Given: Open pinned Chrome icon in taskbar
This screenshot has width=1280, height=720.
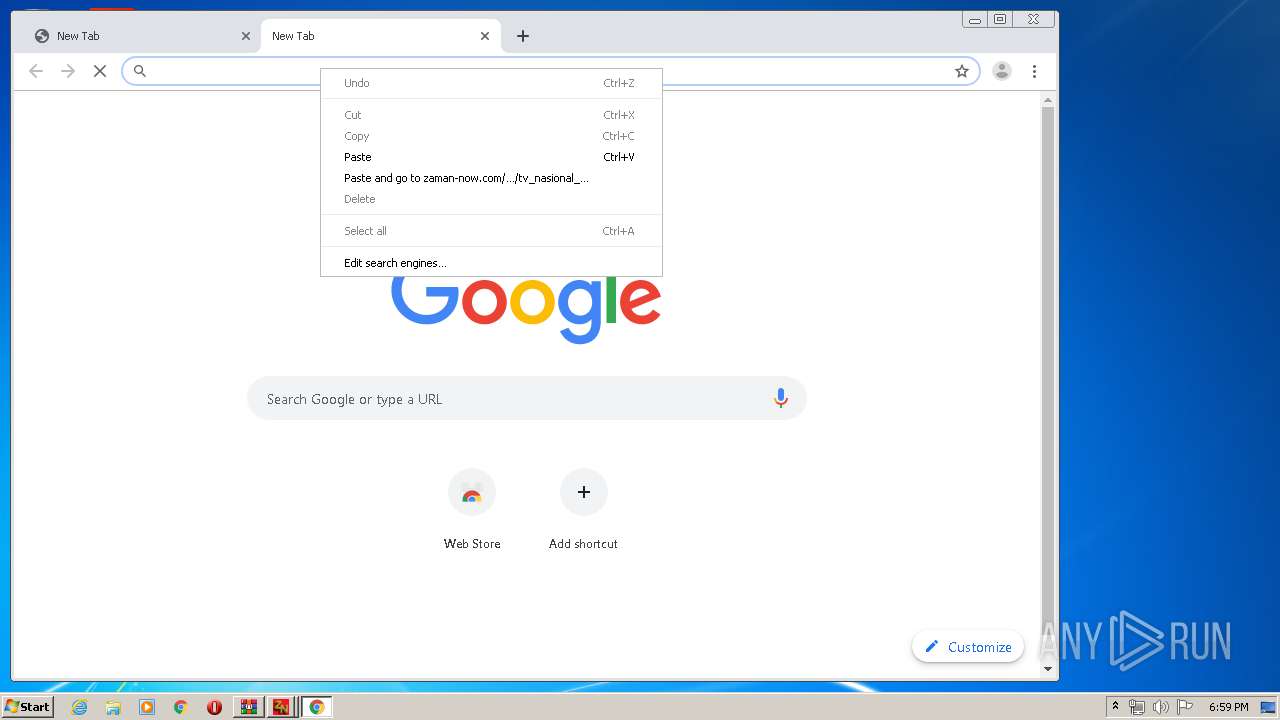Looking at the screenshot, I should 180,707.
